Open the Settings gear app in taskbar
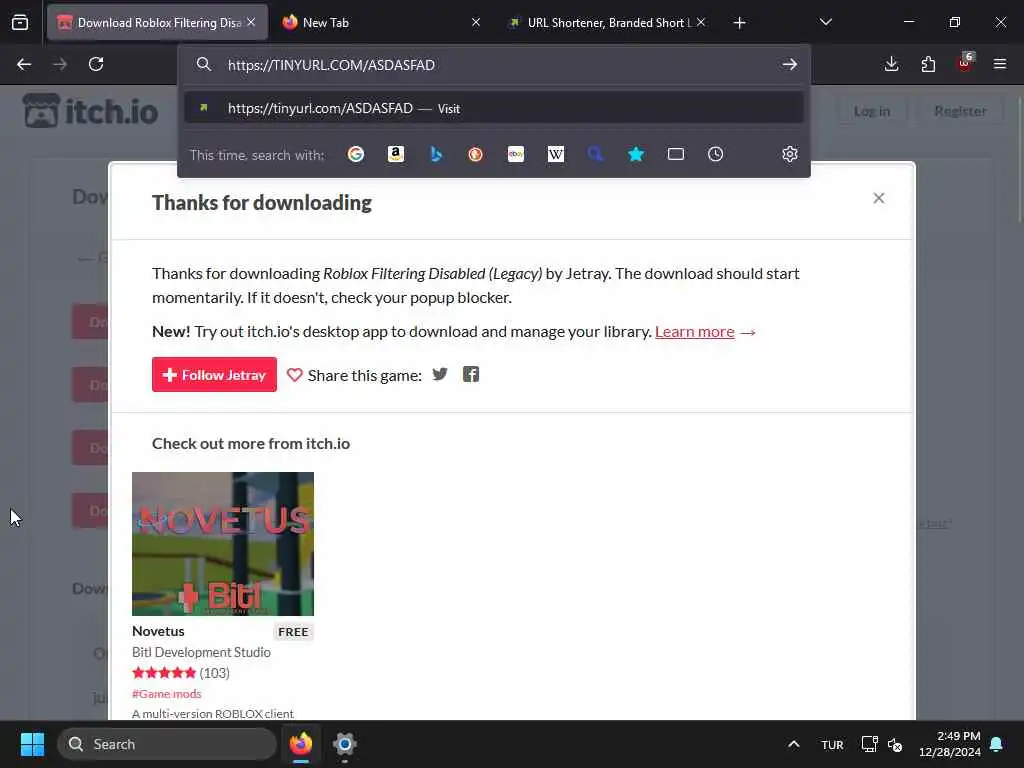The width and height of the screenshot is (1024, 768). coord(345,744)
